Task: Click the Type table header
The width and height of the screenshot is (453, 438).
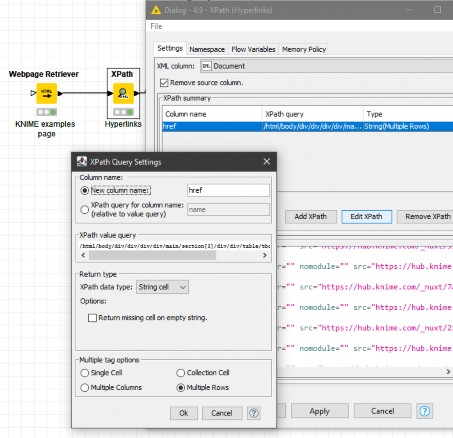Action: [x=408, y=114]
